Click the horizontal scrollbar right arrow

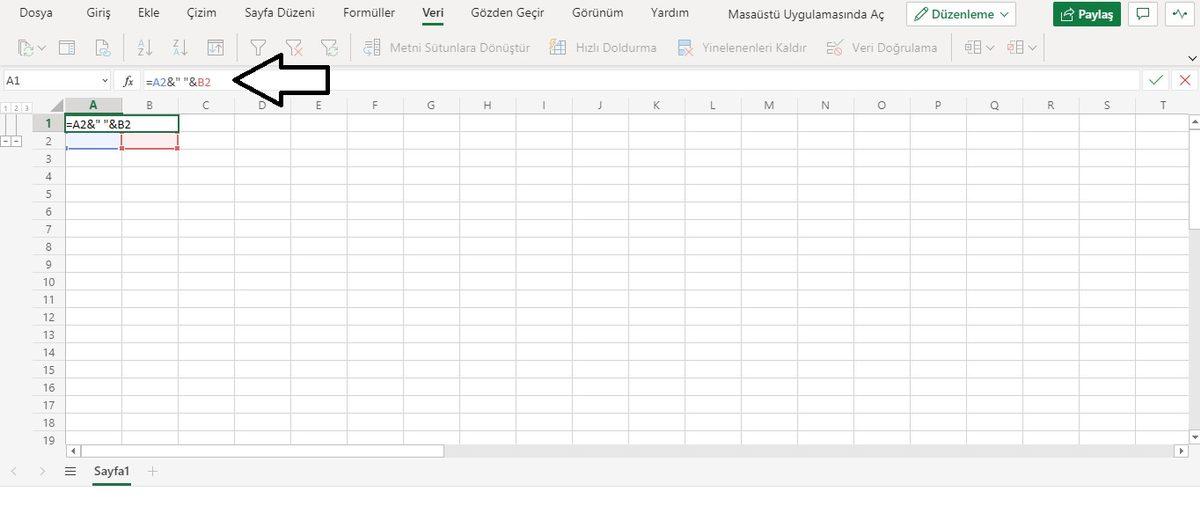(x=1182, y=451)
